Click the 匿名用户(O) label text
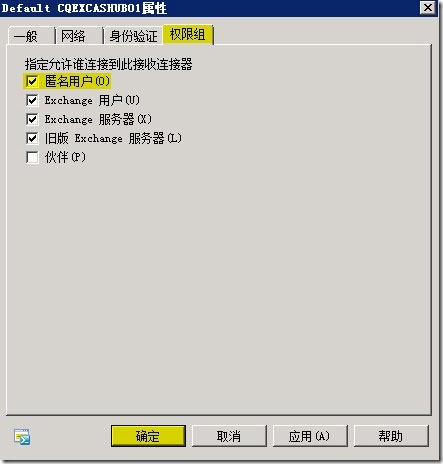443x464 pixels. [x=77, y=81]
